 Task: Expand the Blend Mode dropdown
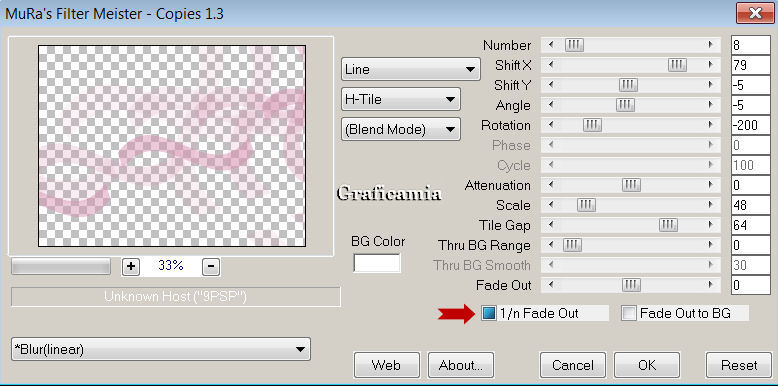(400, 129)
